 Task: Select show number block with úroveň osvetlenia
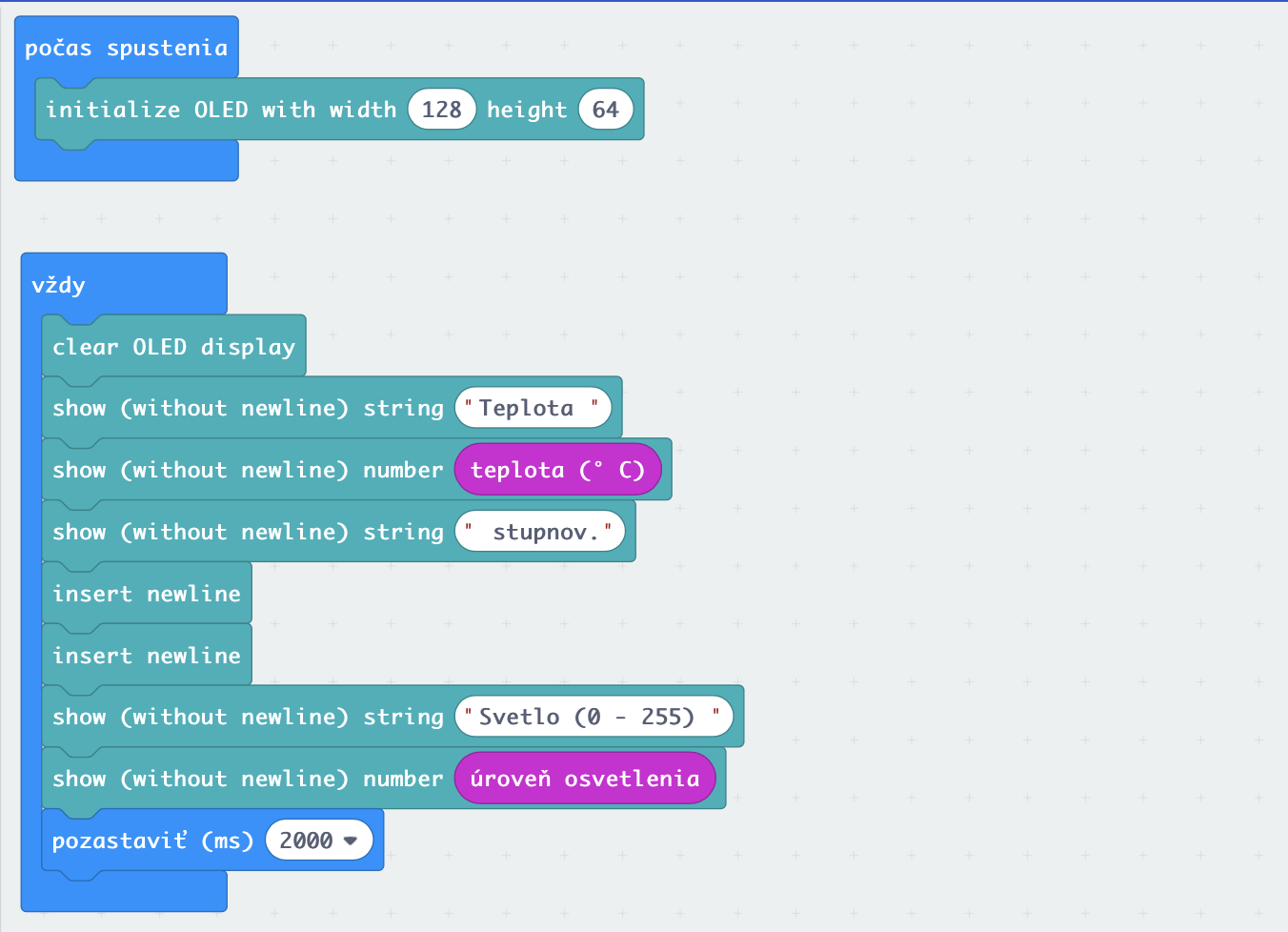248,779
